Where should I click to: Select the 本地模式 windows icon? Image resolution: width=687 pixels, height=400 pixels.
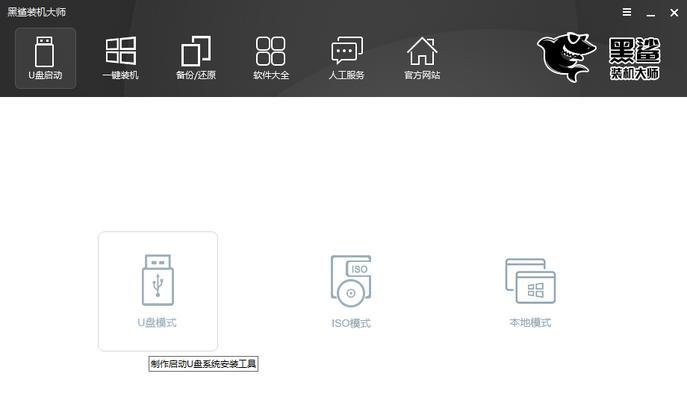pos(530,281)
